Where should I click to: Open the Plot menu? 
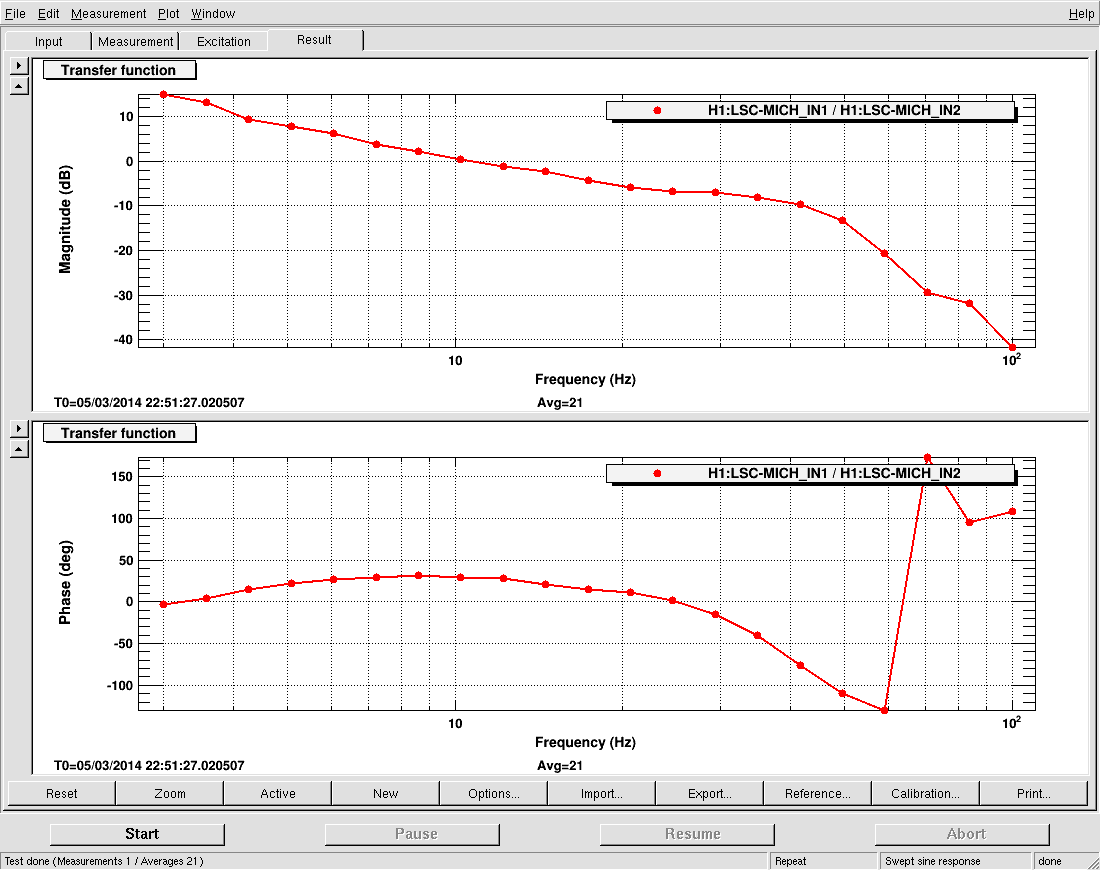168,13
